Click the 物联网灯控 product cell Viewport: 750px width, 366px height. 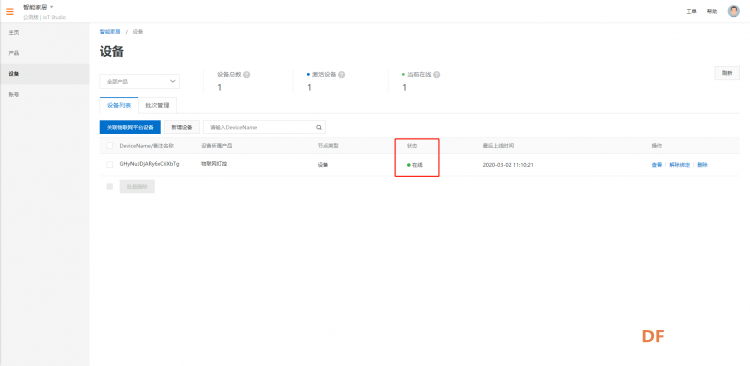214,164
